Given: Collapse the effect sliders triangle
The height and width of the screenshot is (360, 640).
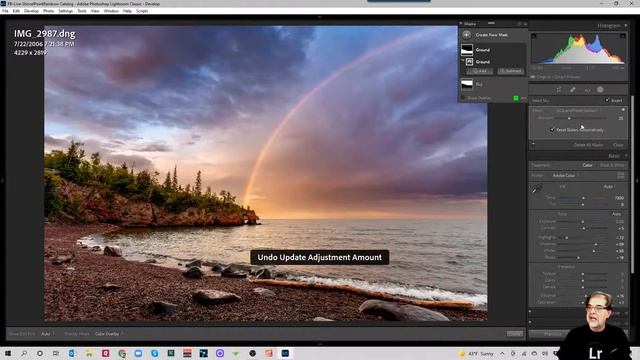Looking at the screenshot, I should tap(623, 110).
